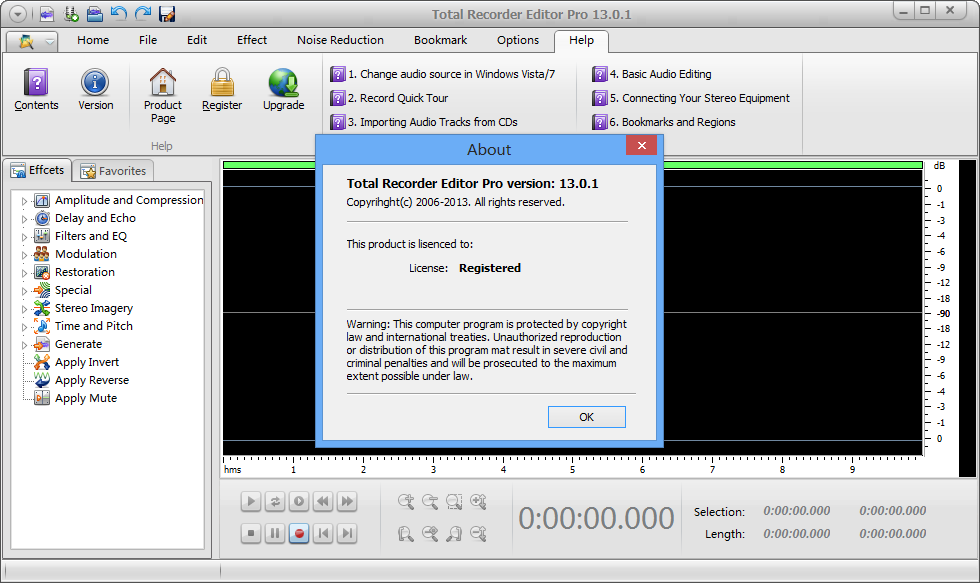Open Importing Audio Tracks from CDs topic
This screenshot has width=980, height=583.
[x=424, y=122]
